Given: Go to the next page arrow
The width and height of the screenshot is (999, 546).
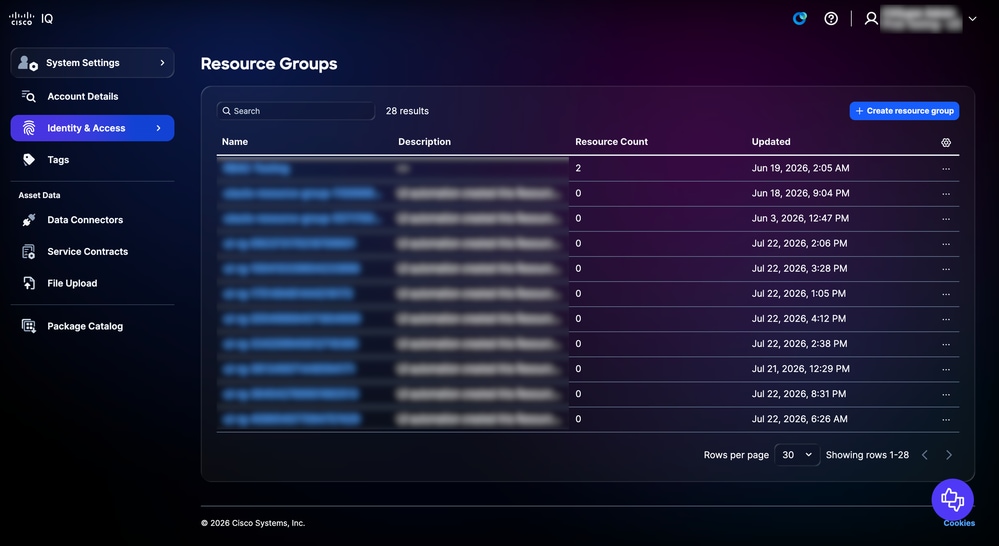Looking at the screenshot, I should [x=949, y=455].
